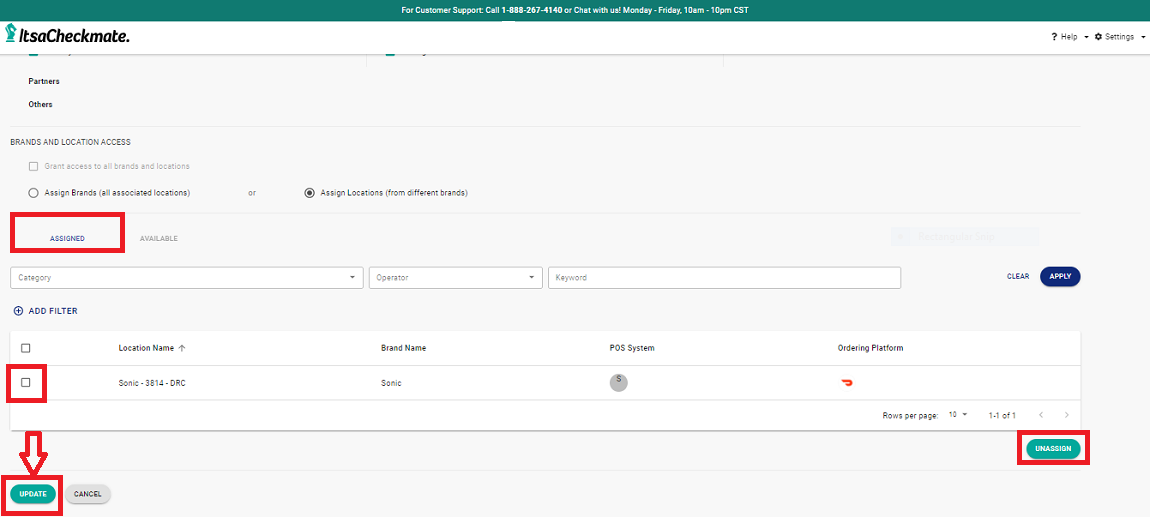Go to previous page of results

click(1040, 415)
